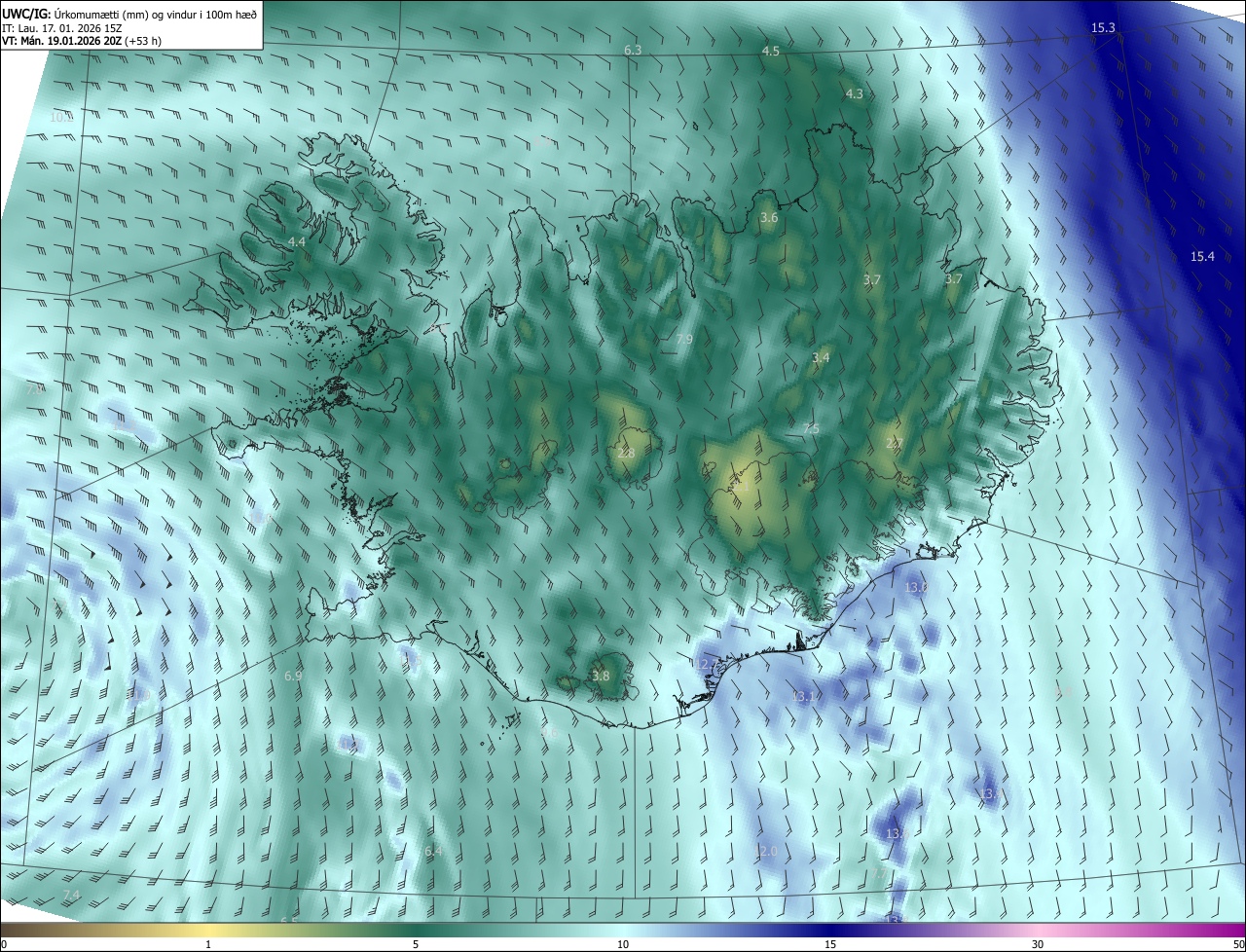Click the 3.4 value label
Image resolution: width=1246 pixels, height=952 pixels.
tap(821, 358)
